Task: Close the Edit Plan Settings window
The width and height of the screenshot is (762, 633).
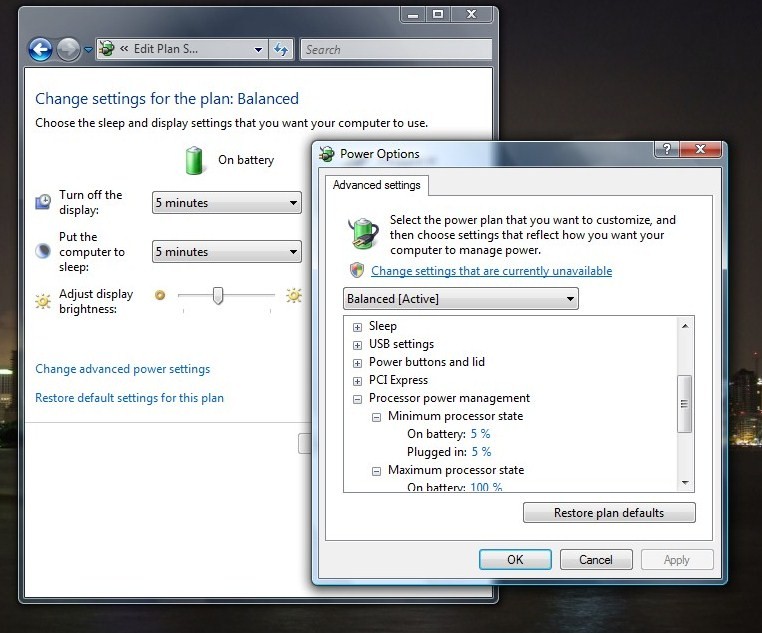Action: tap(471, 15)
